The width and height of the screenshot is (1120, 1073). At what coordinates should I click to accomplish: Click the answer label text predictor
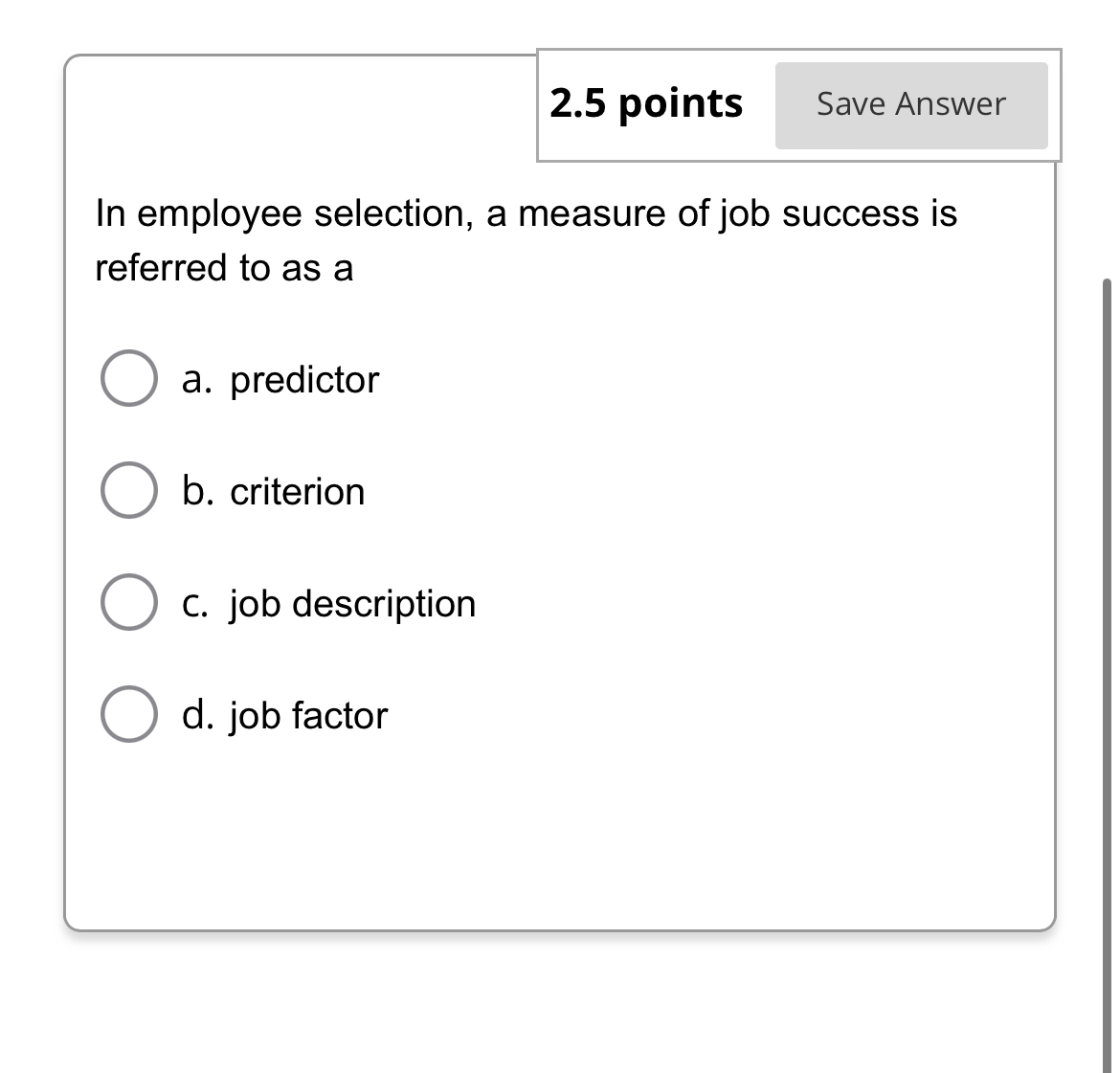tap(303, 379)
